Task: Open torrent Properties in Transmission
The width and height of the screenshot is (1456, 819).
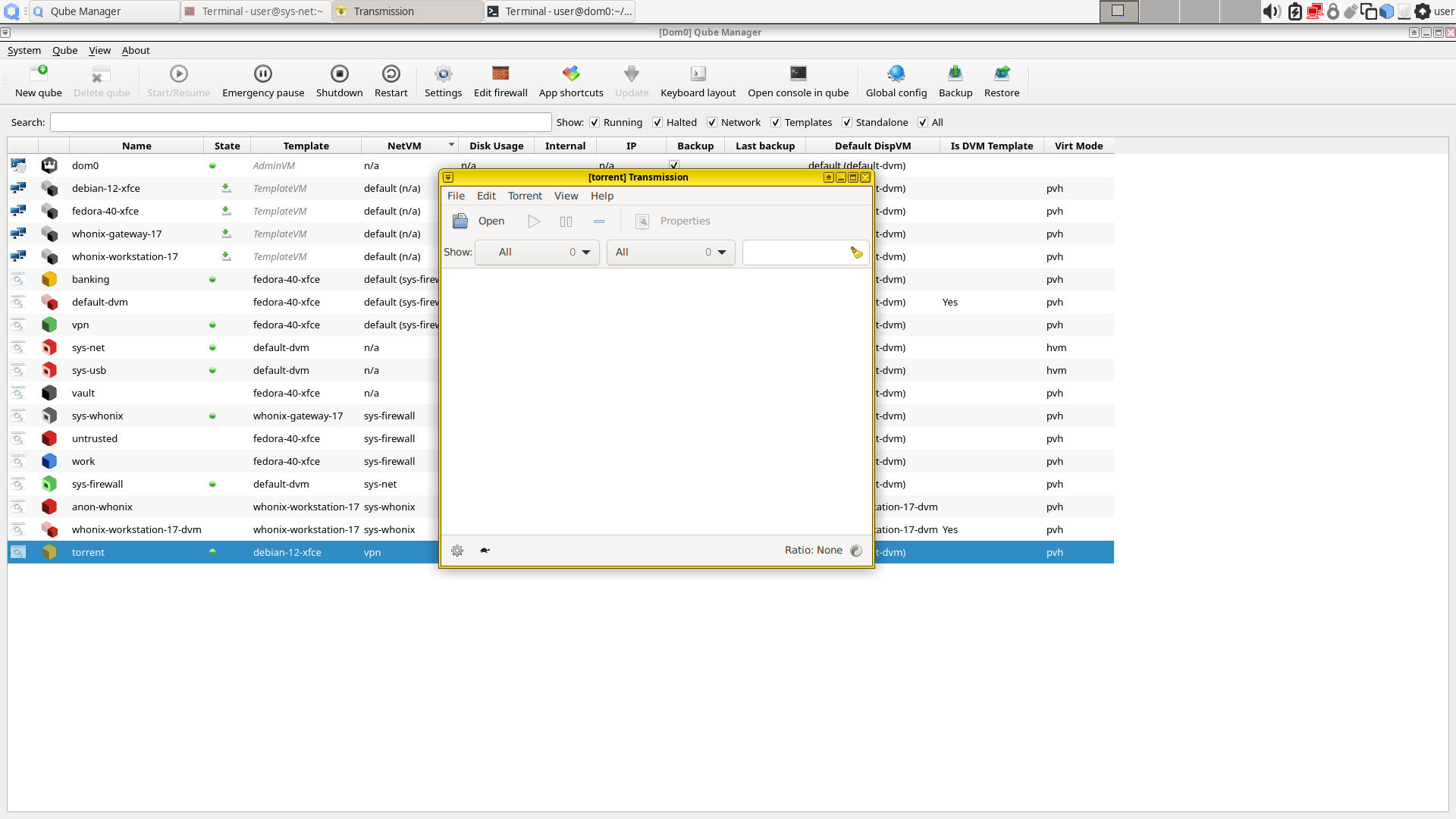Action: pyautogui.click(x=673, y=221)
